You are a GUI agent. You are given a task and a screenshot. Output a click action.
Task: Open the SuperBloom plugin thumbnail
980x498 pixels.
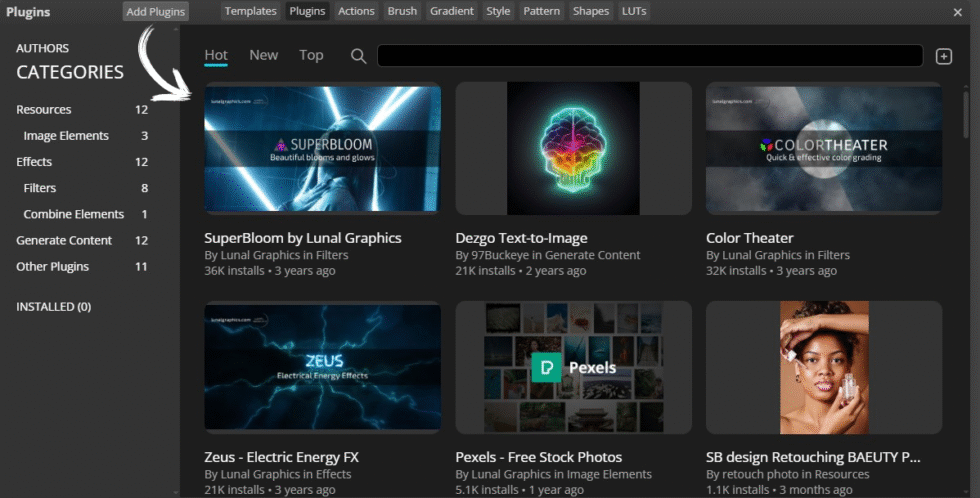coord(322,148)
